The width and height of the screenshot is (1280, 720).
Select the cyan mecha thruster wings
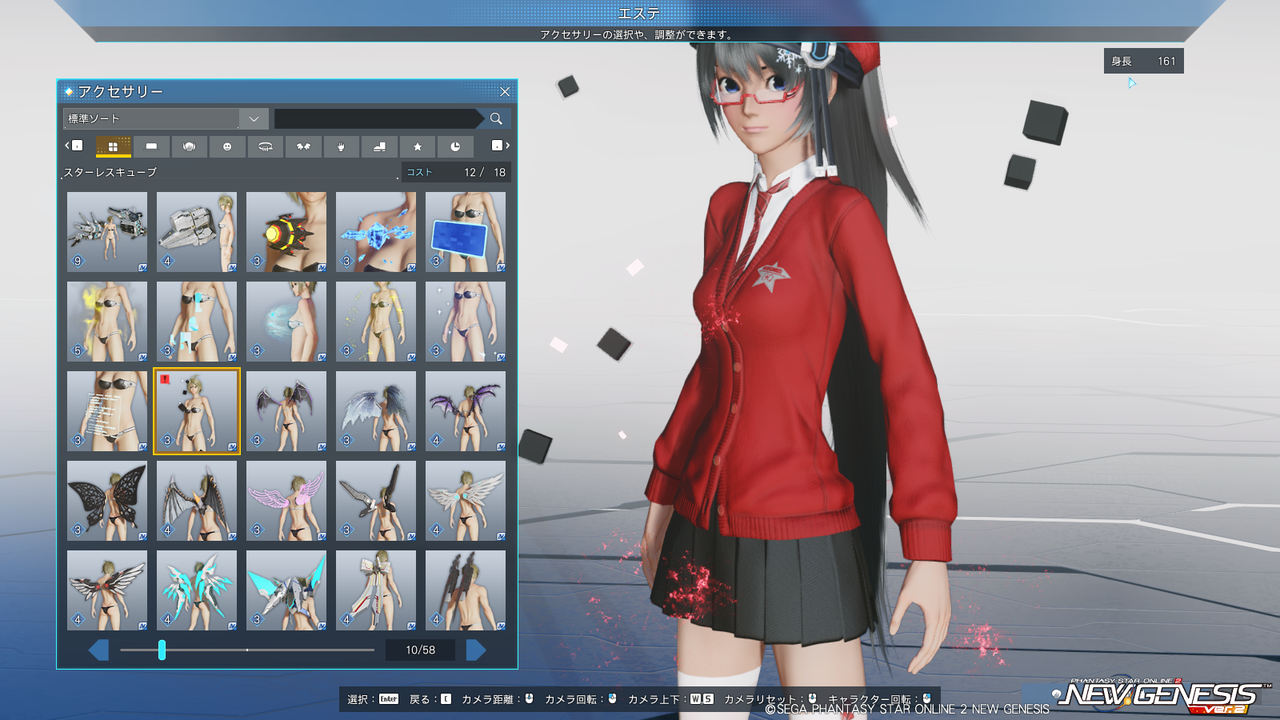(286, 590)
